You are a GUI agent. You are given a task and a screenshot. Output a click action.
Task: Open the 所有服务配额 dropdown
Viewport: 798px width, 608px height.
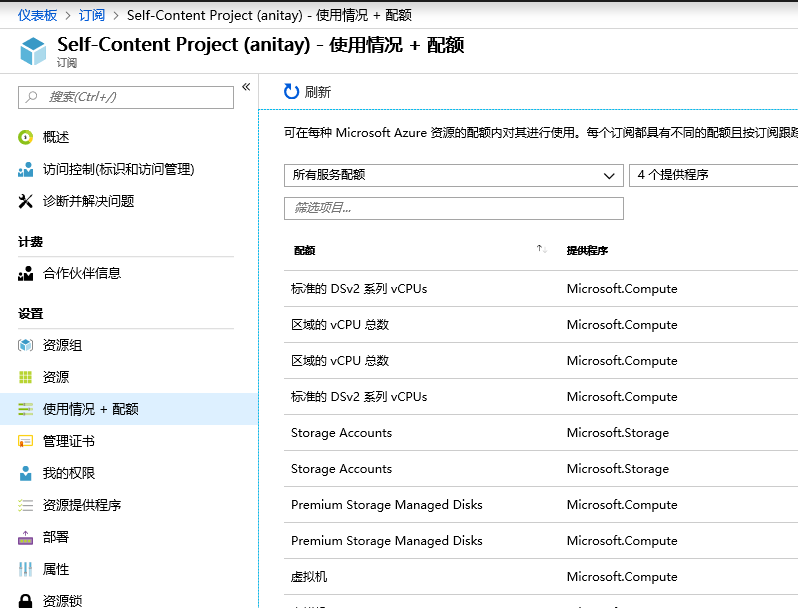[453, 175]
